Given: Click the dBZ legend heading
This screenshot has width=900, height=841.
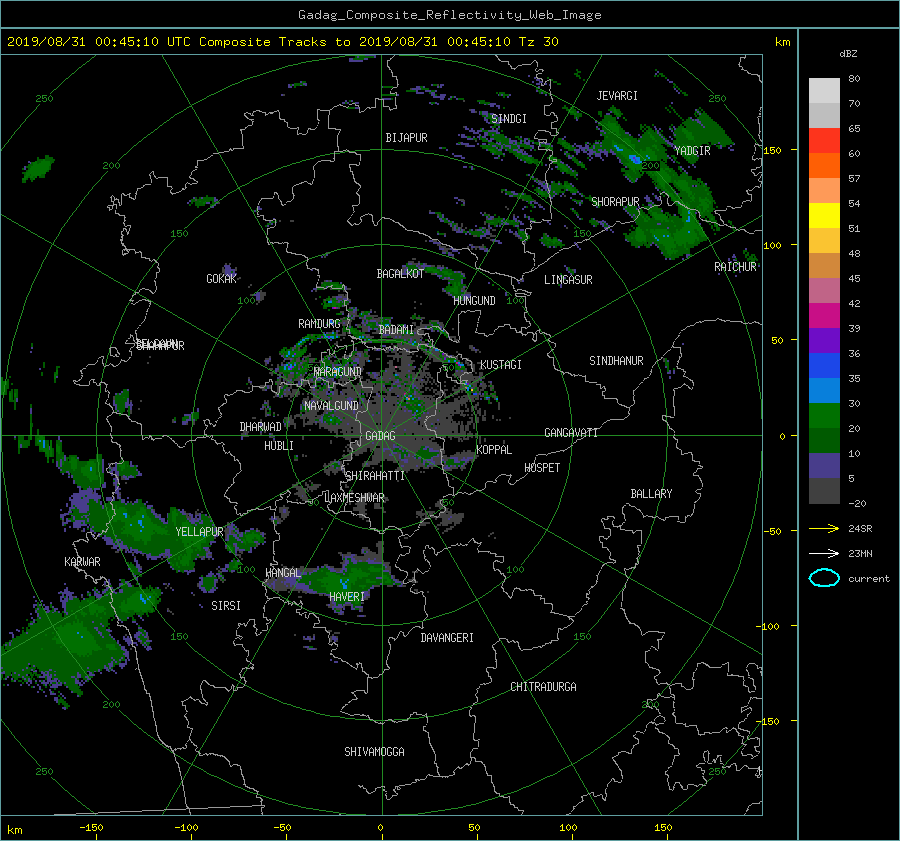Looking at the screenshot, I should pyautogui.click(x=848, y=53).
